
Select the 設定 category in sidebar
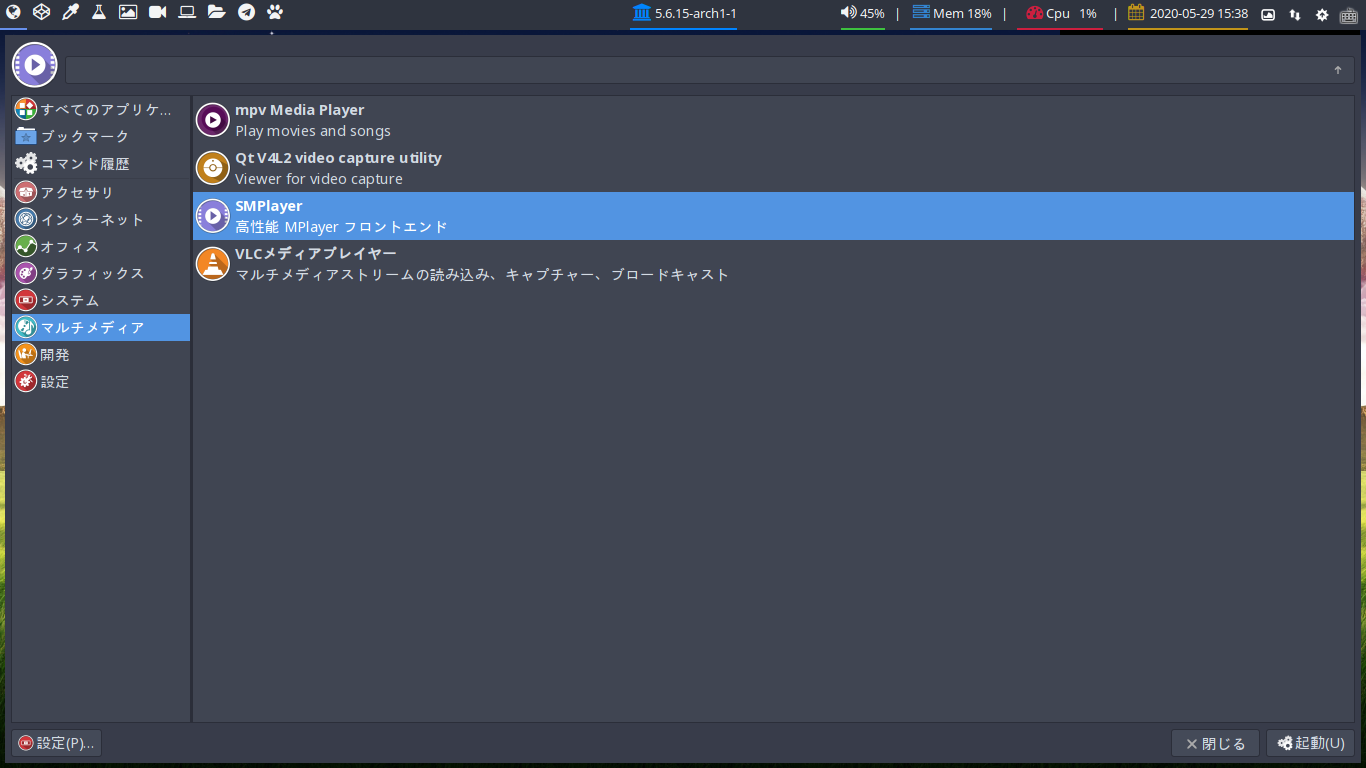point(101,381)
